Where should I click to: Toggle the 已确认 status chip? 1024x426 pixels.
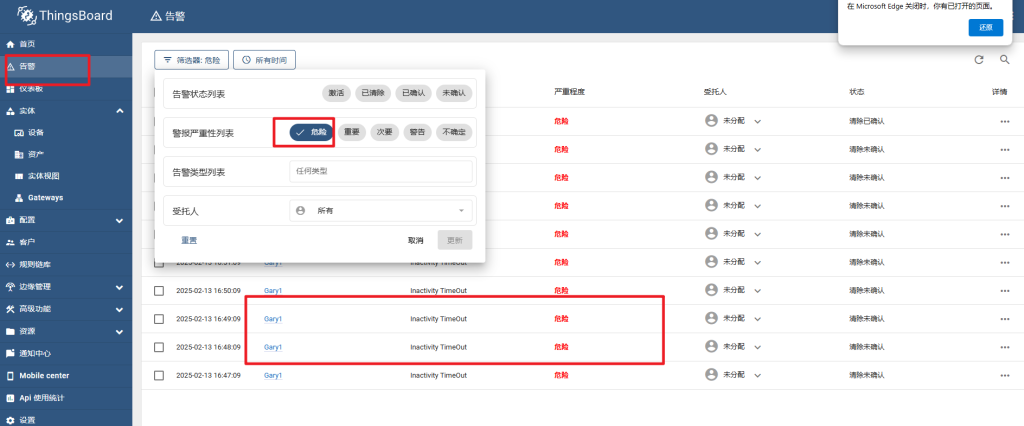coord(413,93)
